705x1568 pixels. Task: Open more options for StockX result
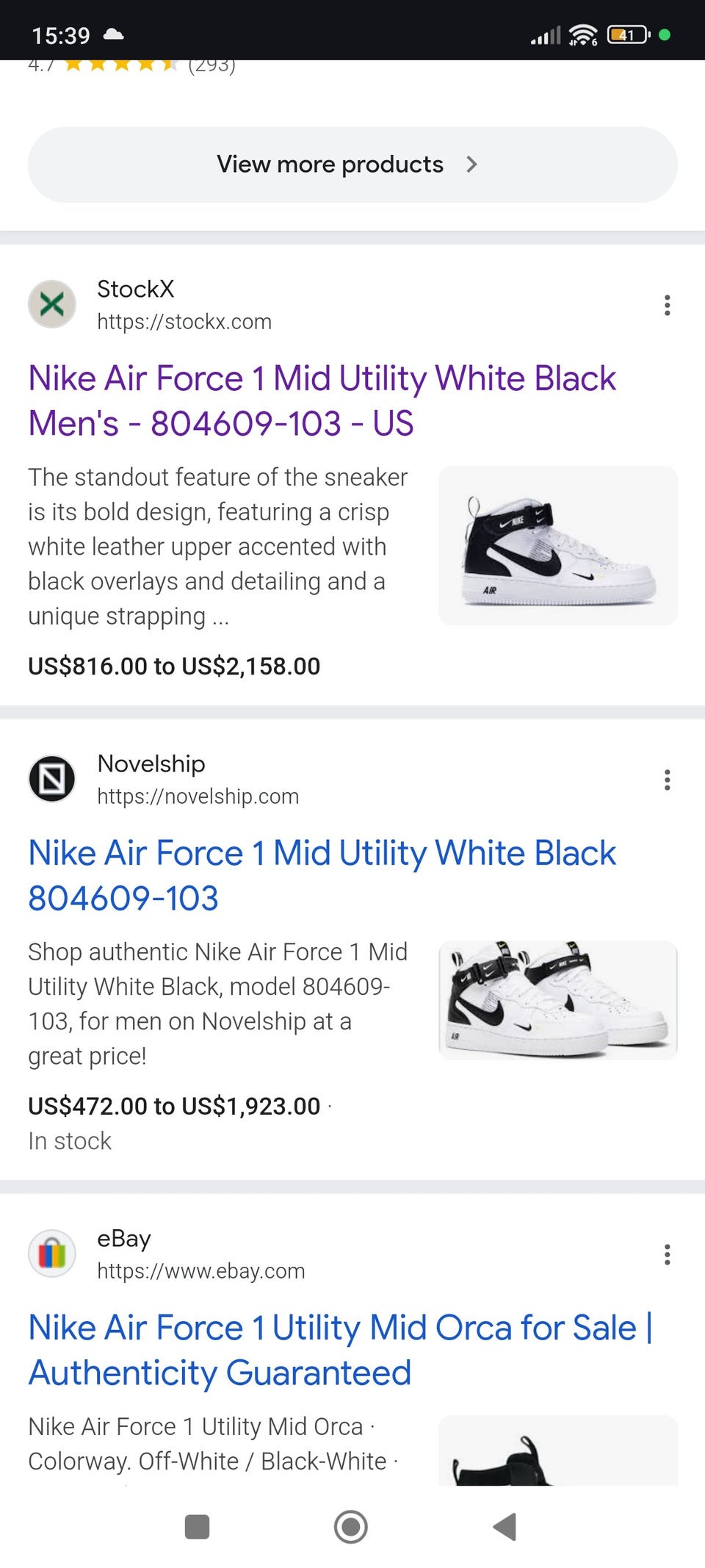[667, 305]
